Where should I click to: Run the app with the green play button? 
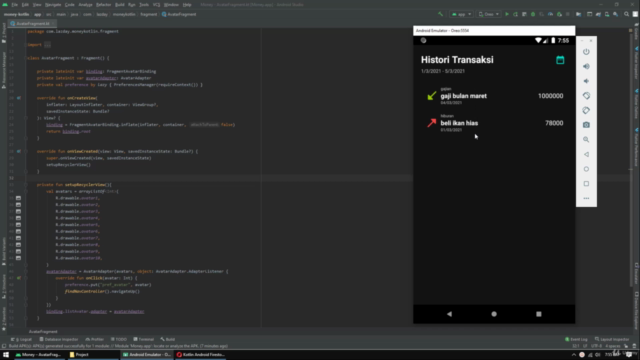click(507, 14)
